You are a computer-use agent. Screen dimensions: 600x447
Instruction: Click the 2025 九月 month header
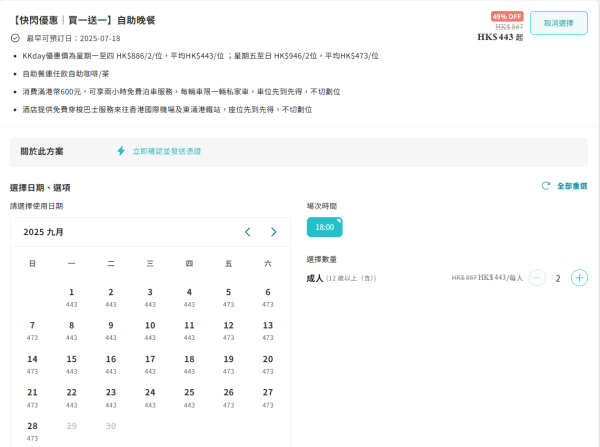tap(43, 232)
